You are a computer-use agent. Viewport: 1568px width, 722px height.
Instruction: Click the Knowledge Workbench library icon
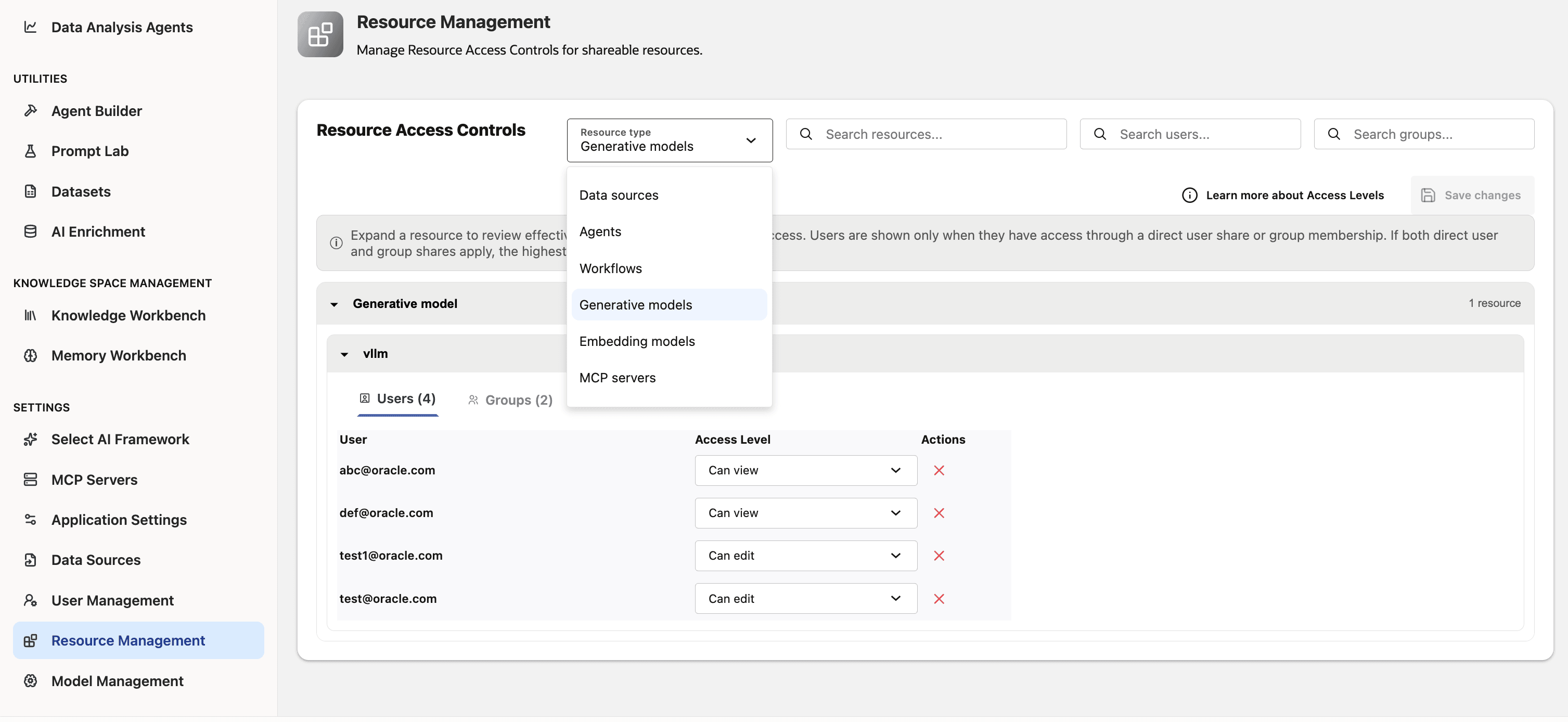[x=31, y=315]
